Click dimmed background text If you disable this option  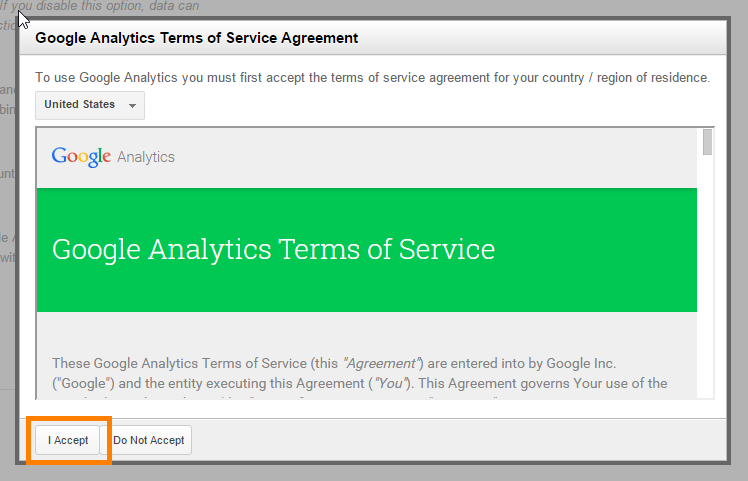(x=100, y=6)
